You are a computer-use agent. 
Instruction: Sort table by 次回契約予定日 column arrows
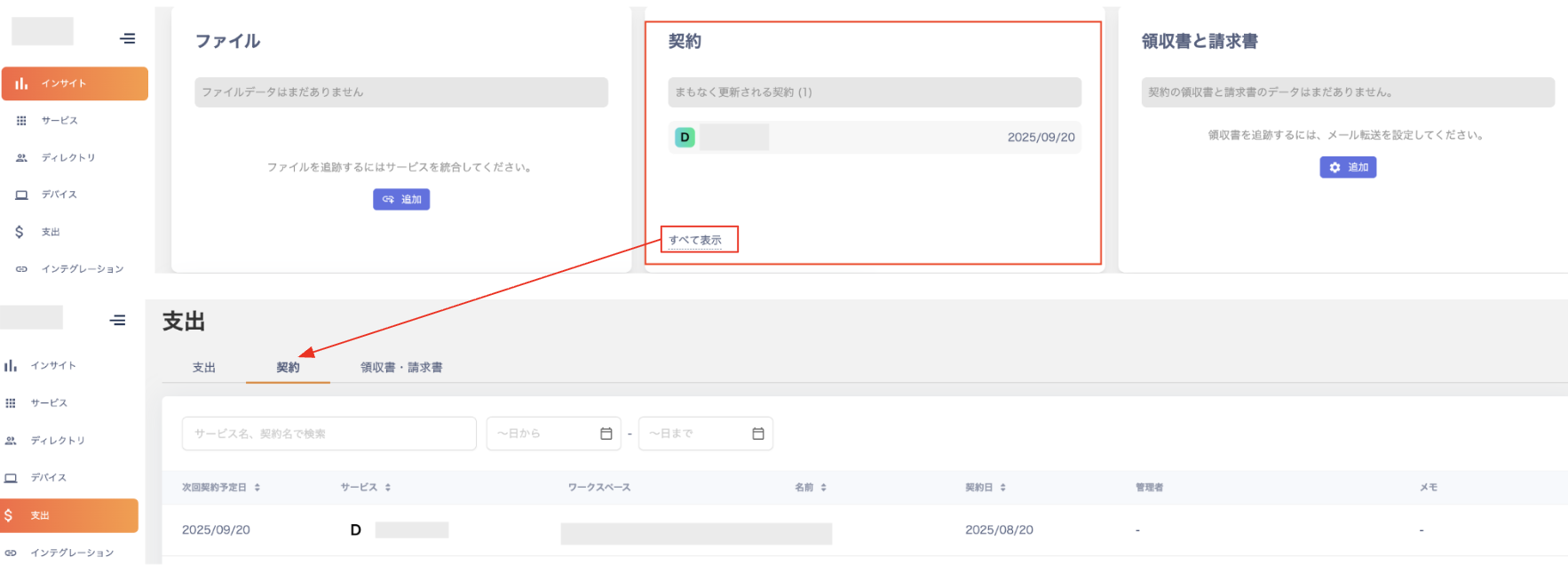(x=257, y=488)
